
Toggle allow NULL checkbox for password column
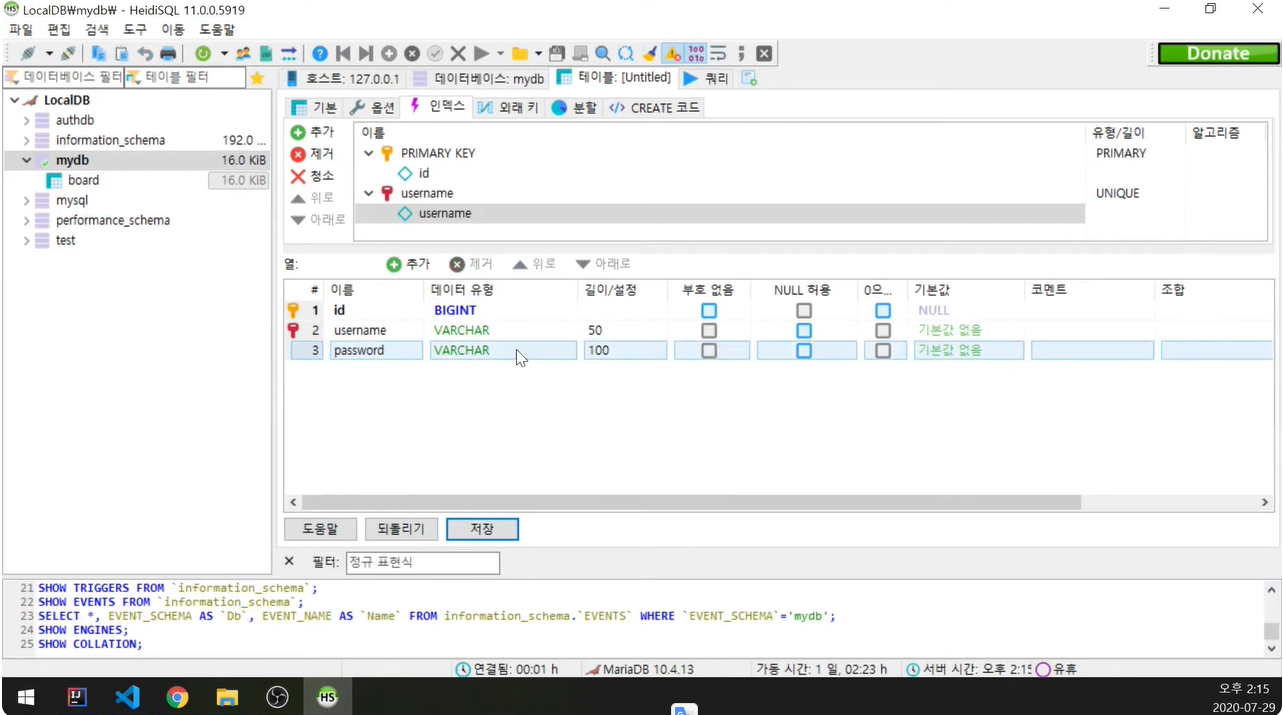(804, 350)
